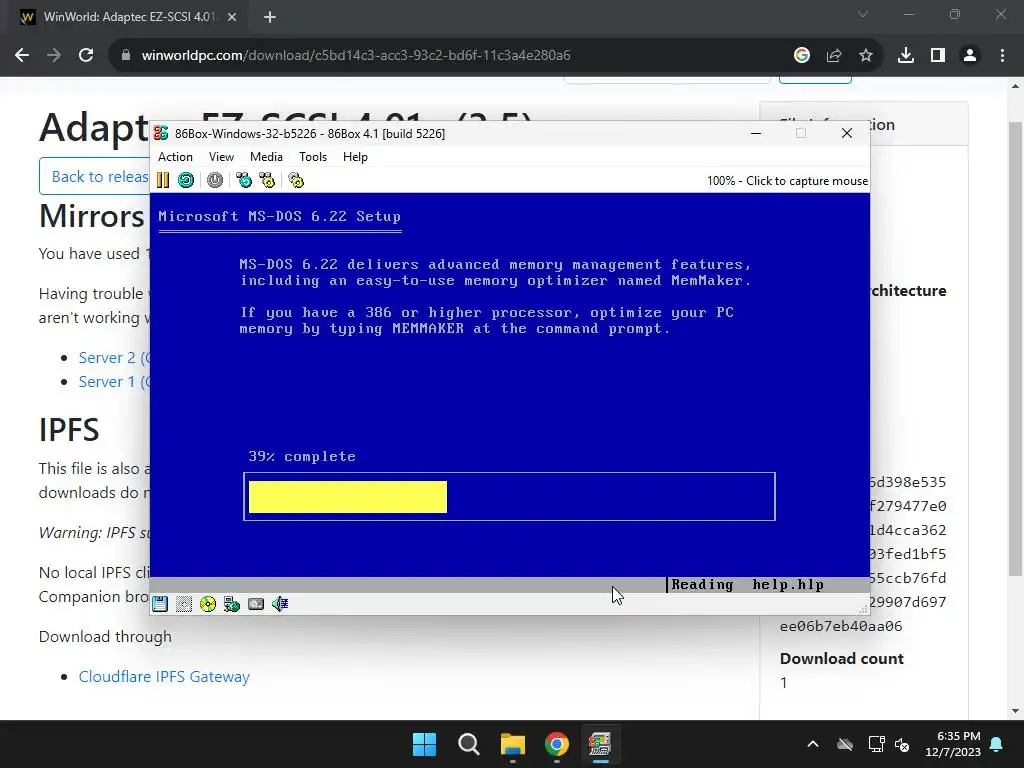This screenshot has height=768, width=1024.
Task: Open Chrome tab search chevron
Action: (863, 14)
